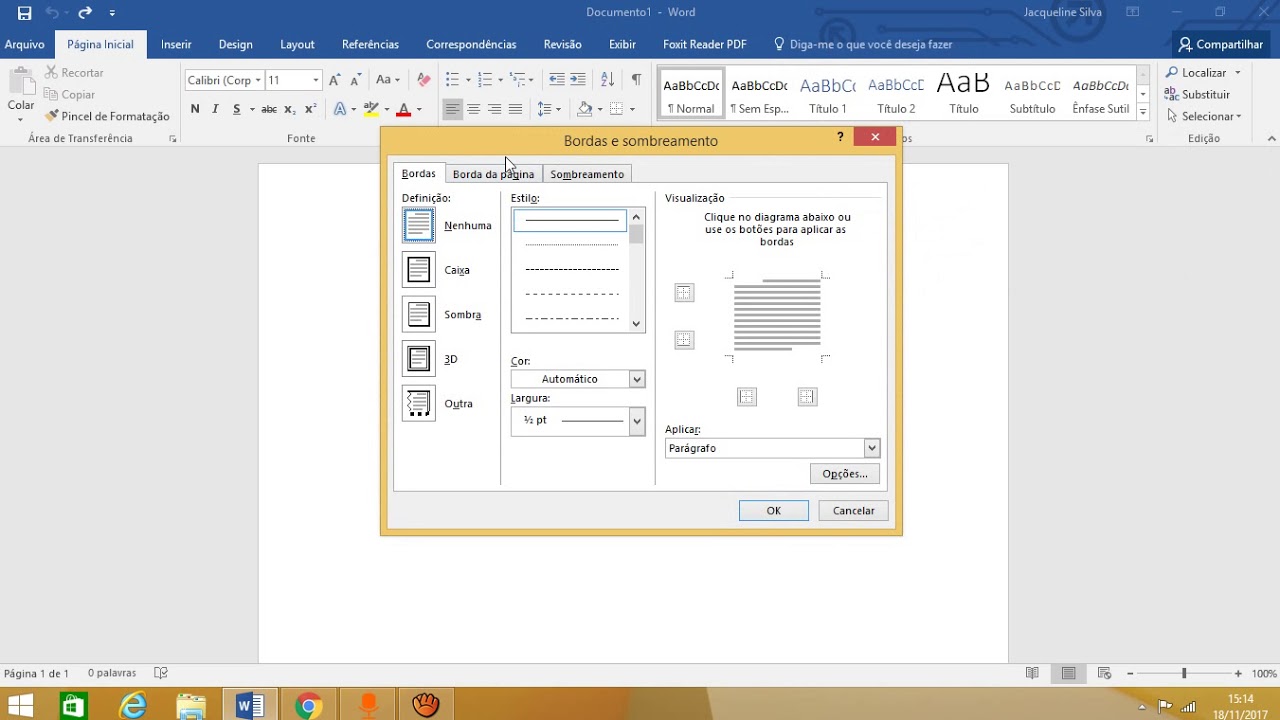Toggle right border button under preview

[808, 397]
